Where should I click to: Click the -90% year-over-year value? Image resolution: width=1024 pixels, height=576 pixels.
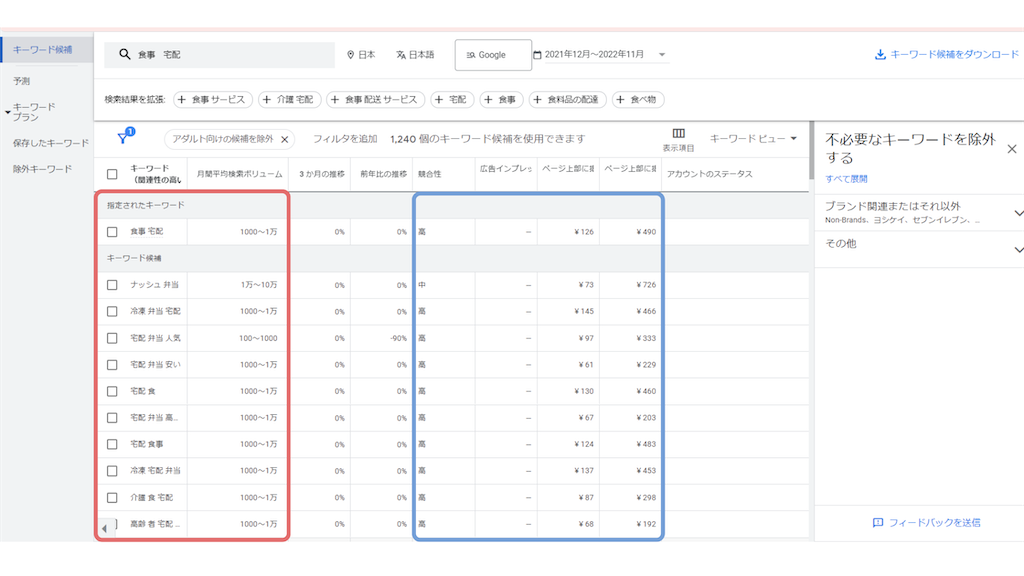pyautogui.click(x=398, y=338)
